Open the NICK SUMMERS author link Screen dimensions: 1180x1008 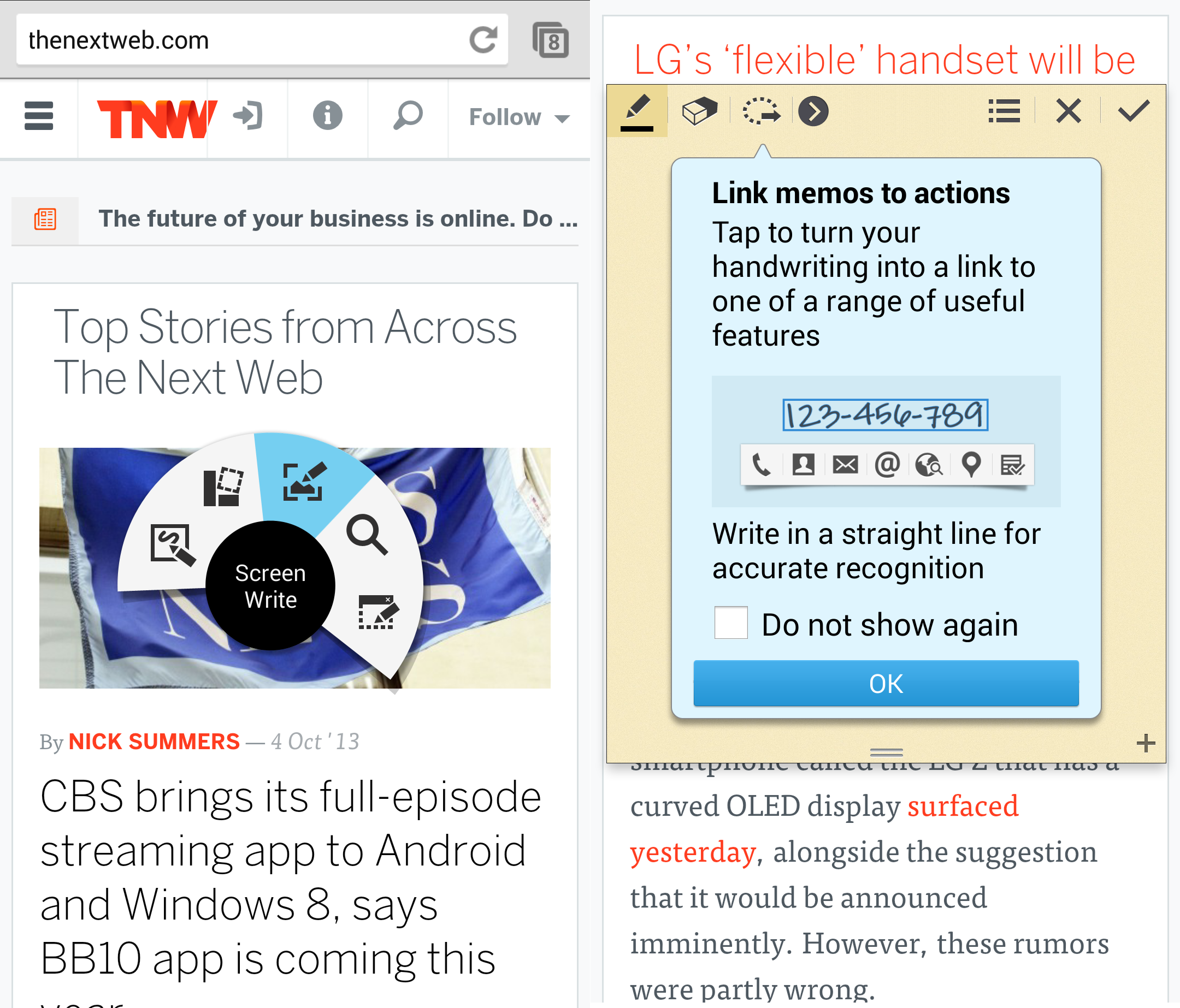(x=155, y=741)
